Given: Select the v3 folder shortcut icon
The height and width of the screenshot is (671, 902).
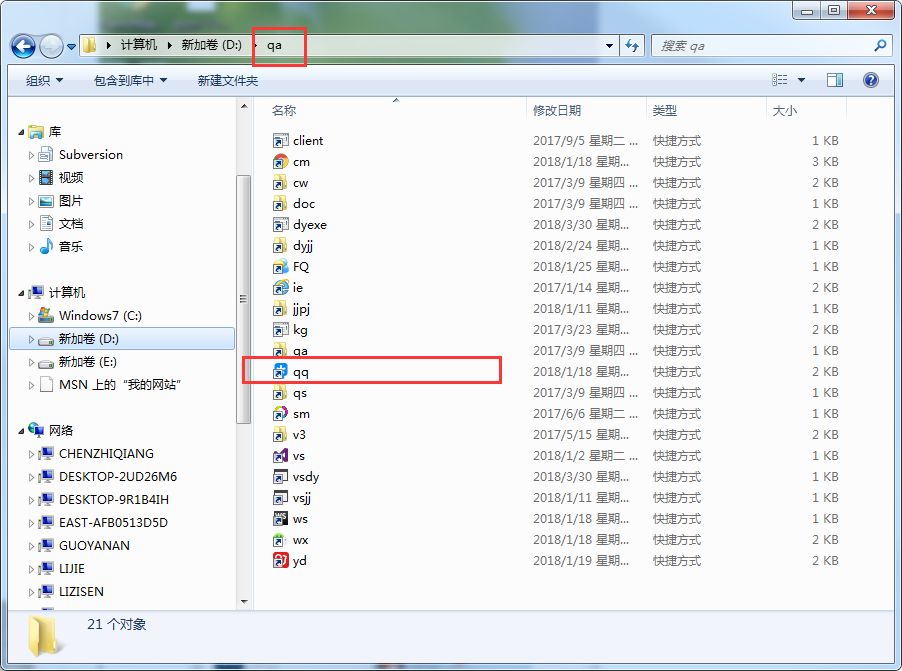Looking at the screenshot, I should pyautogui.click(x=280, y=435).
